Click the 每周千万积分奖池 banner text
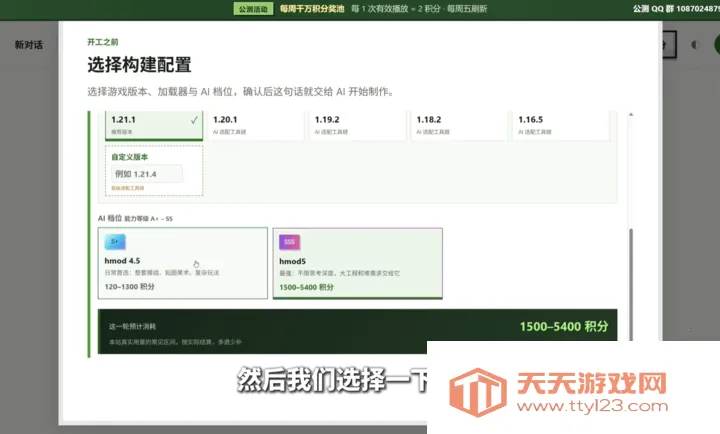The height and width of the screenshot is (434, 720). click(312, 9)
